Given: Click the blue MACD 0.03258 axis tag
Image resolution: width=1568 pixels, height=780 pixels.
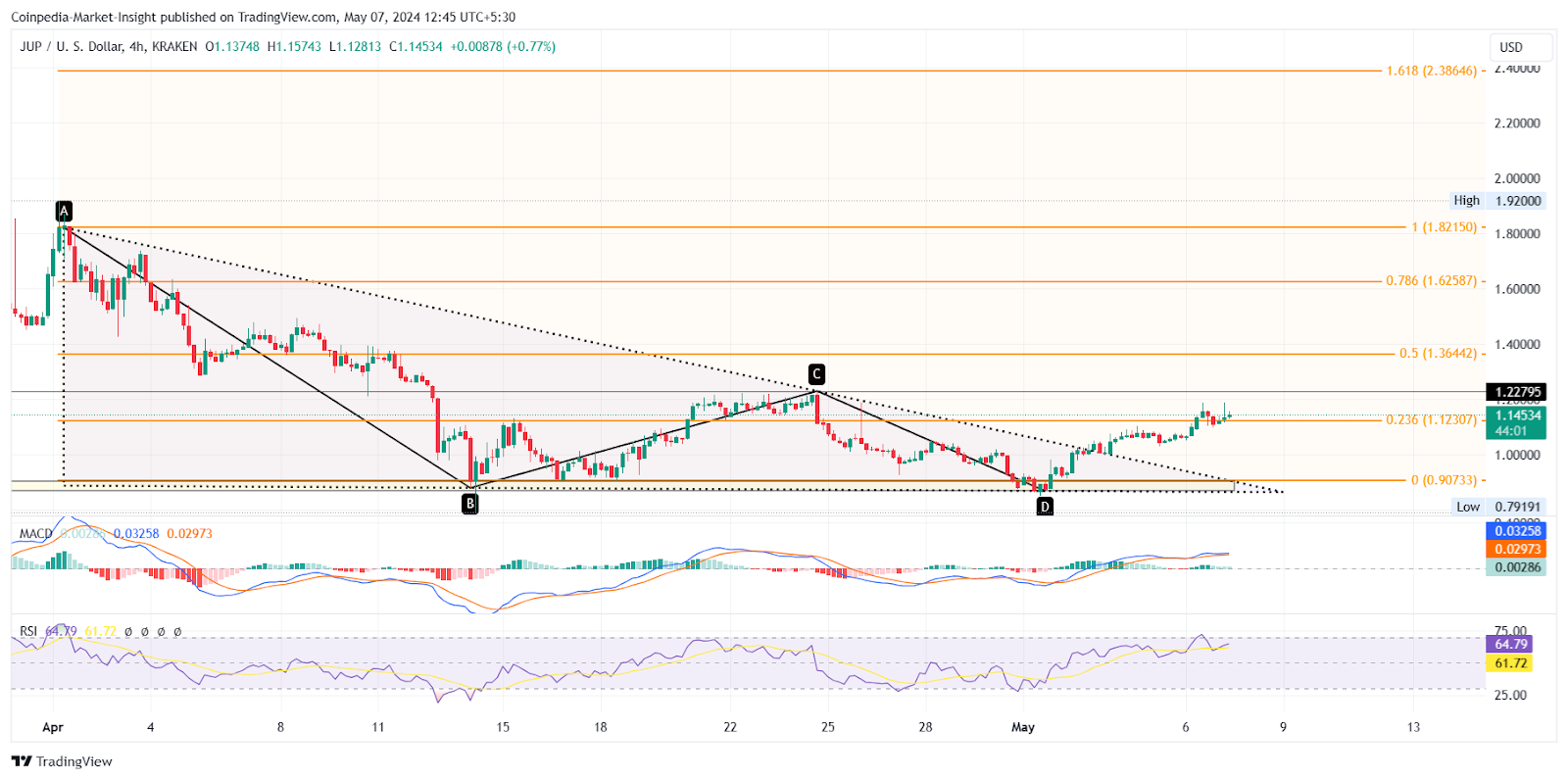Looking at the screenshot, I should (1517, 531).
